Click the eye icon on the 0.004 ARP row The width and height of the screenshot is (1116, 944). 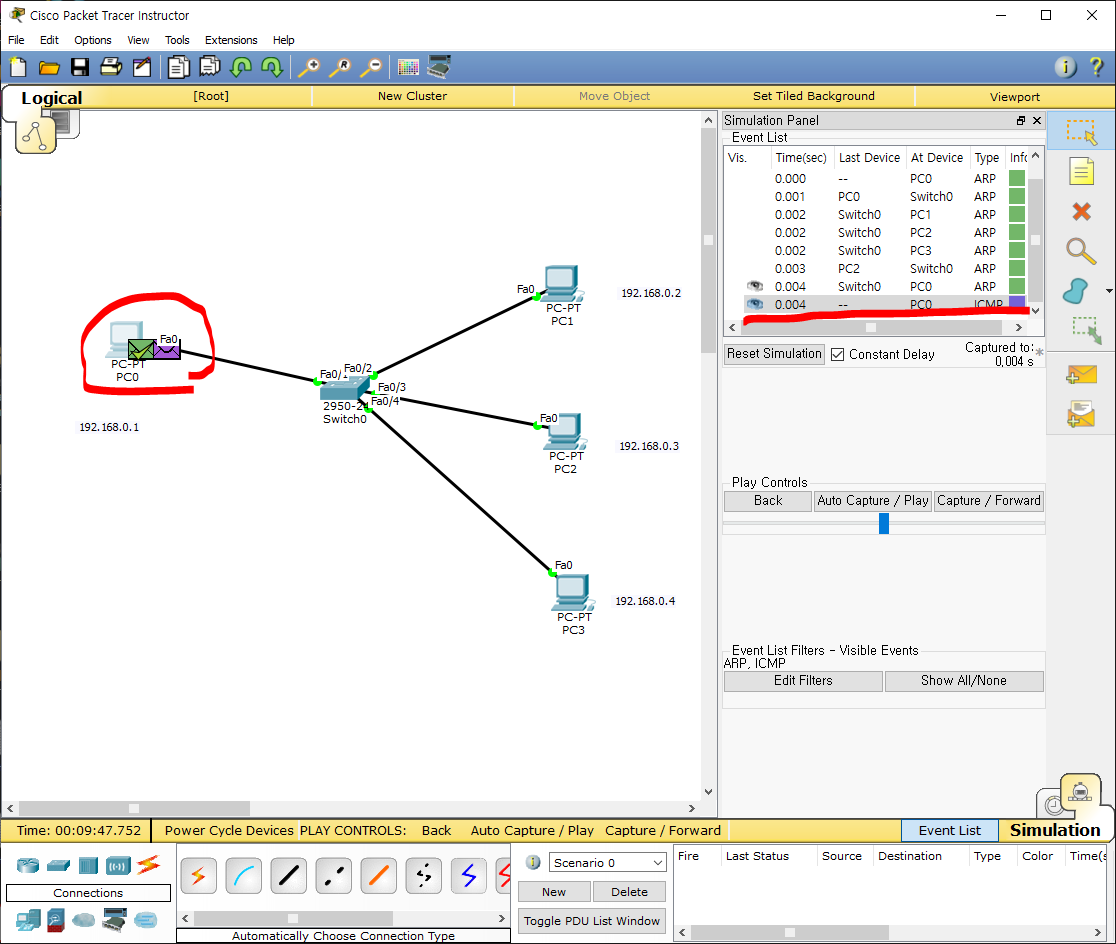point(754,286)
